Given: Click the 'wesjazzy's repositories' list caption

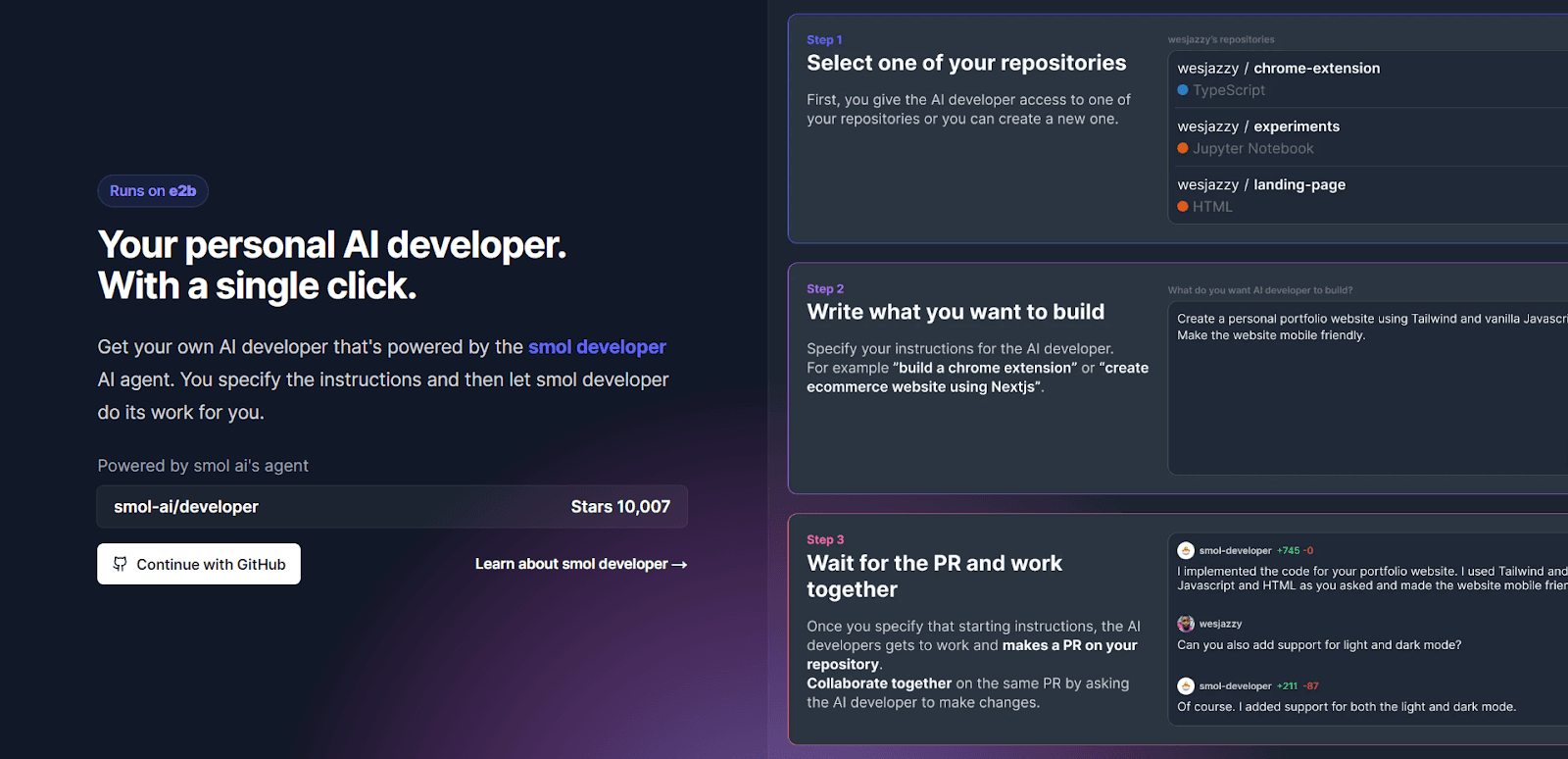Looking at the screenshot, I should pyautogui.click(x=1221, y=40).
